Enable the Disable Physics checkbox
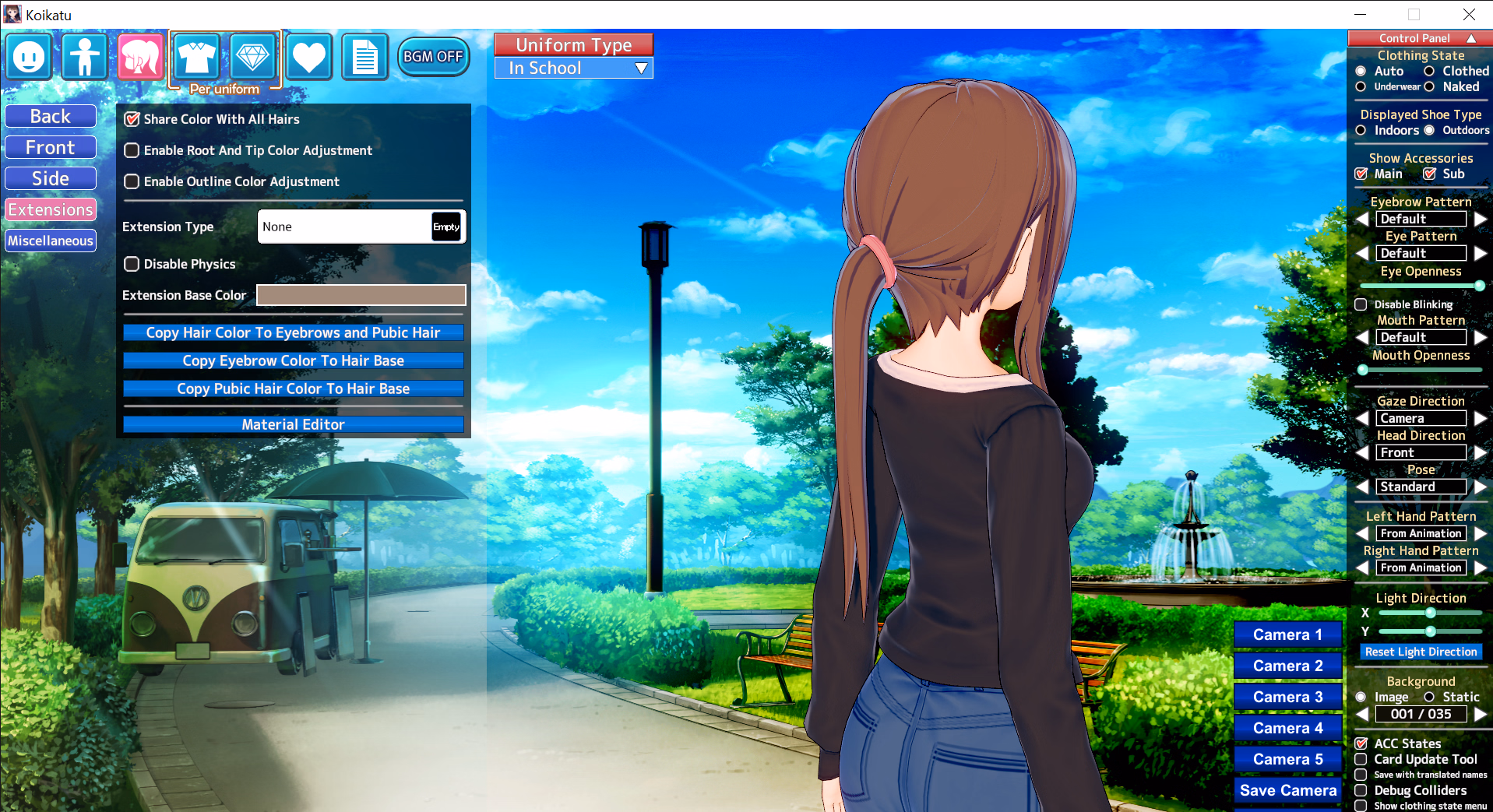 pos(132,264)
